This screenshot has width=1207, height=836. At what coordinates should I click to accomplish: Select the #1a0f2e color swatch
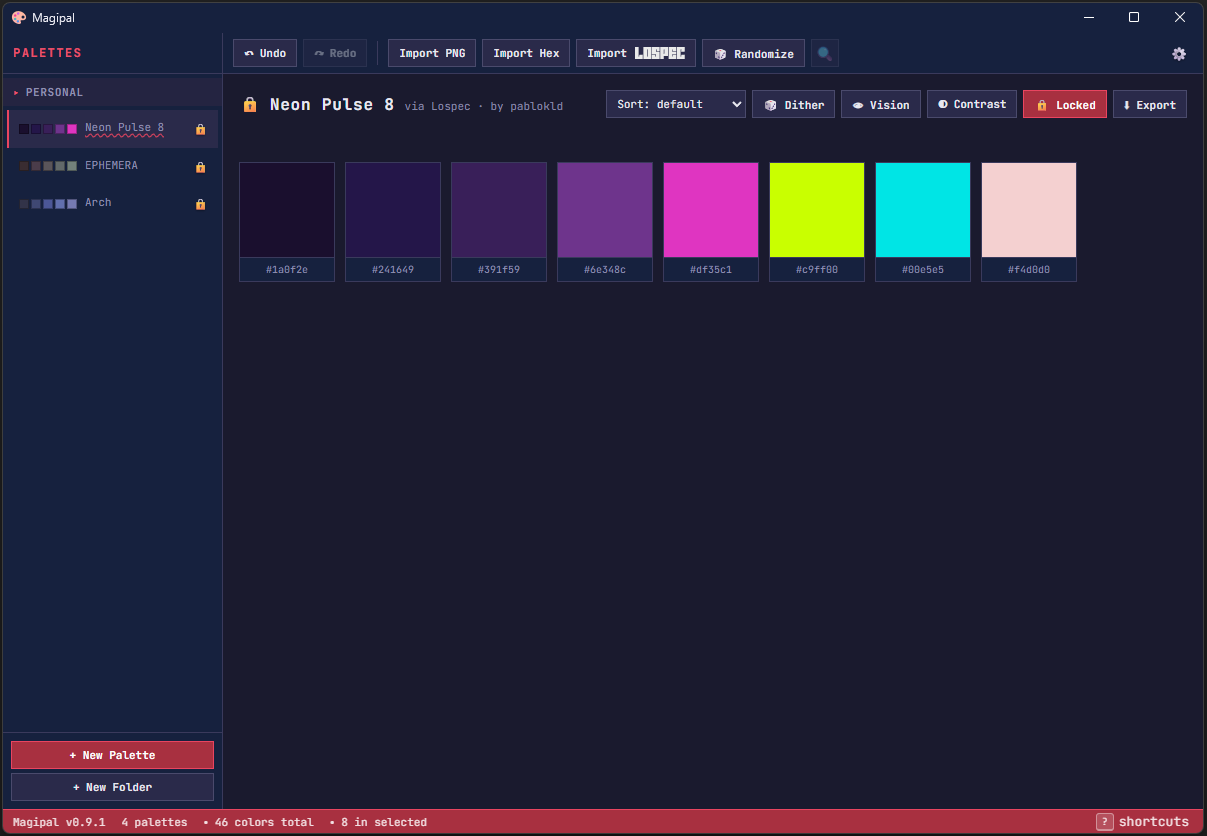point(287,210)
